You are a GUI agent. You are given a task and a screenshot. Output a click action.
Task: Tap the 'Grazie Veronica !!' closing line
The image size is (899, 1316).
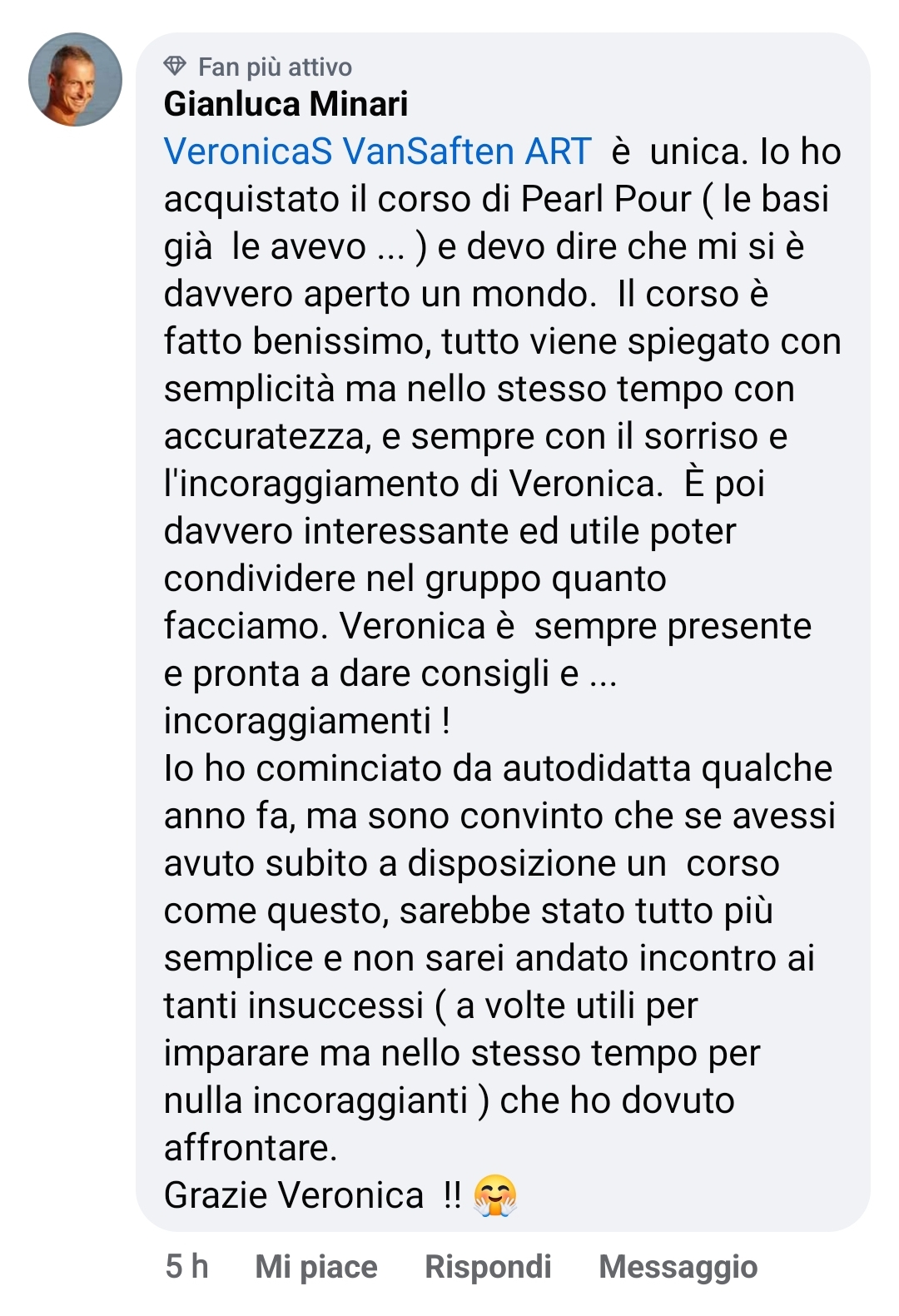pyautogui.click(x=312, y=1196)
